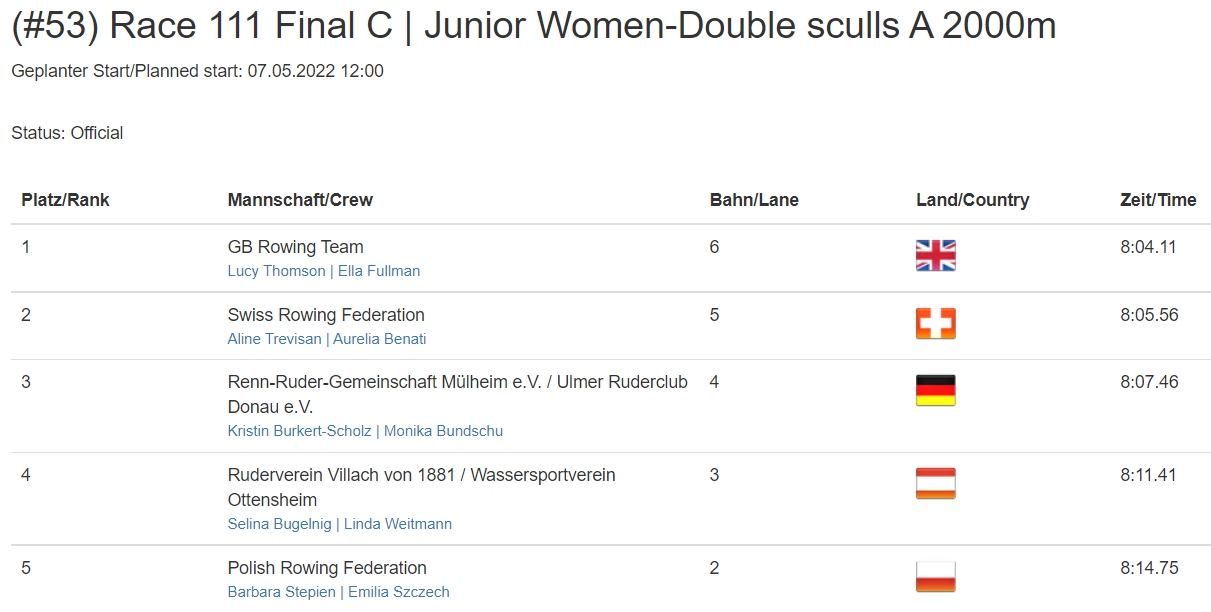Select the Kristin Burkert-Scholz link

tap(300, 431)
